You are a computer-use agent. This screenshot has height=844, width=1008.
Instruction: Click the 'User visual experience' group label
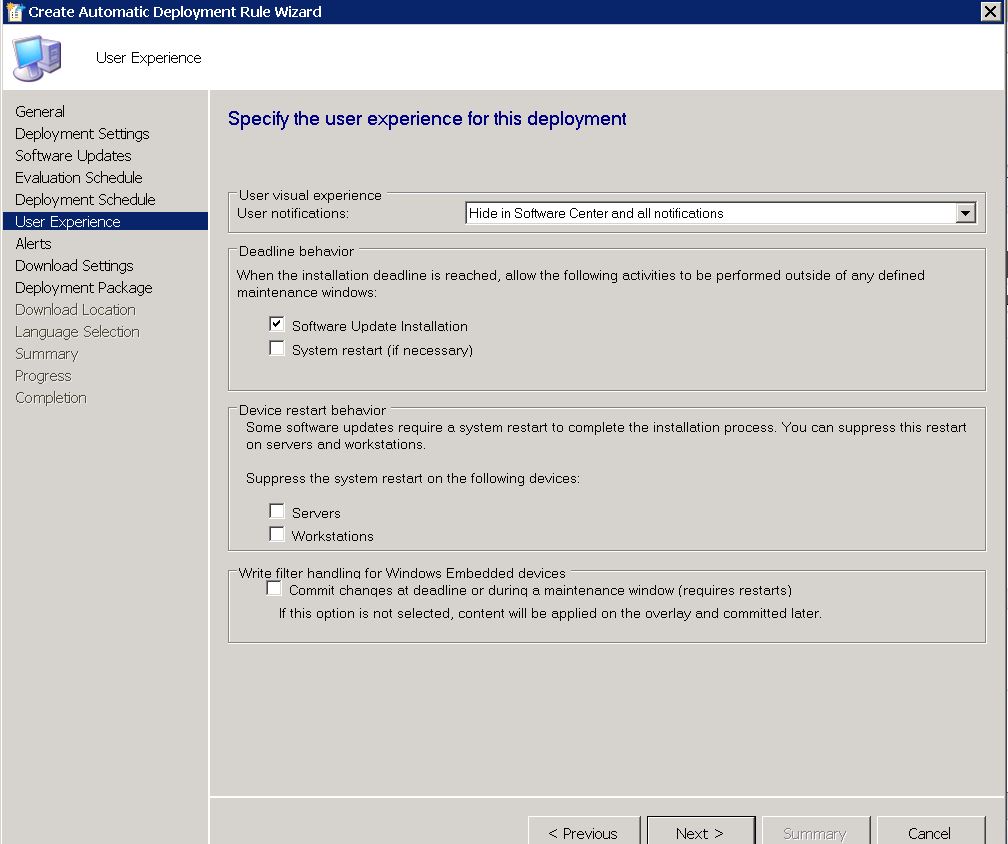(310, 195)
